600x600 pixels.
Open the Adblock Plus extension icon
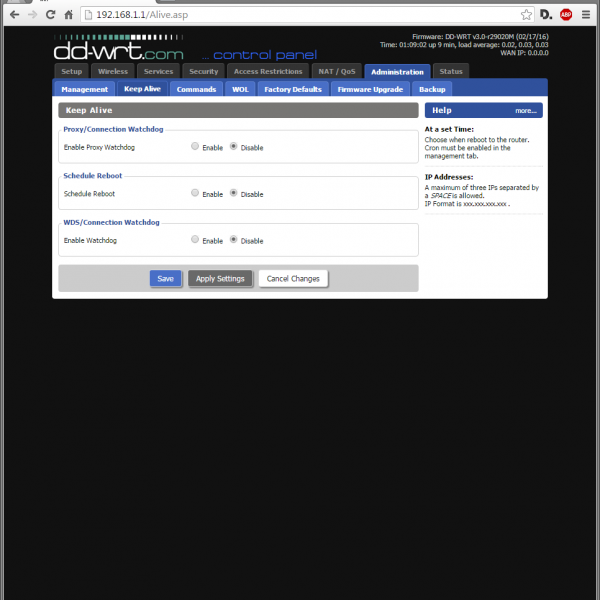(x=566, y=15)
